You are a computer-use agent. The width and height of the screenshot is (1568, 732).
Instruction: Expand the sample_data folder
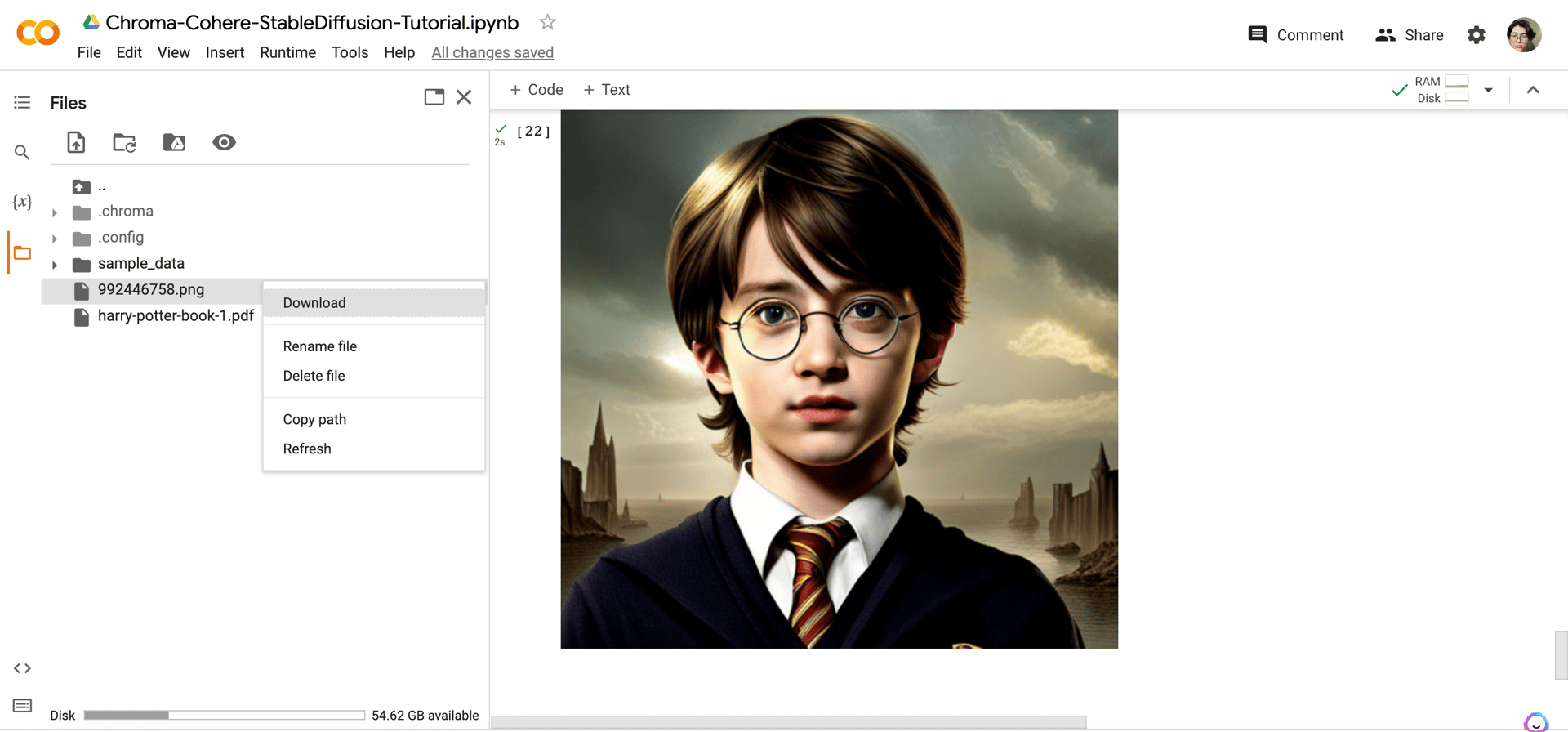click(x=55, y=265)
